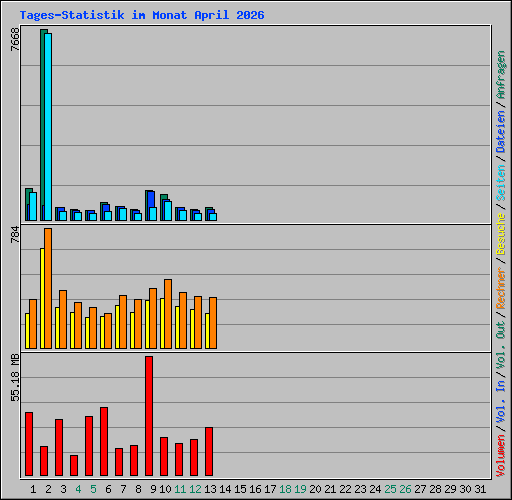Click day 16 on the x-axis

pyautogui.click(x=255, y=489)
